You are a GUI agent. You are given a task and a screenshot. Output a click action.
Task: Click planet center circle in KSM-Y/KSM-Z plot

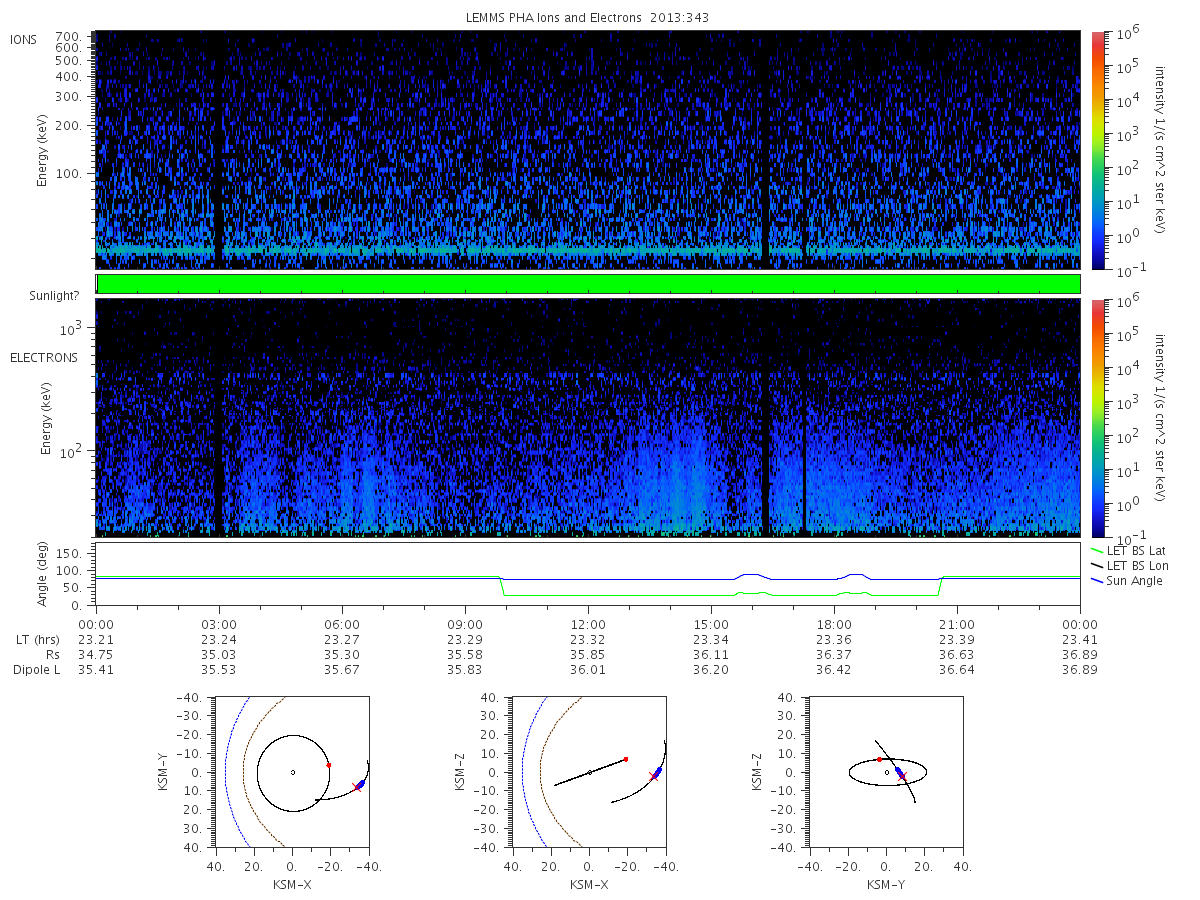(887, 772)
